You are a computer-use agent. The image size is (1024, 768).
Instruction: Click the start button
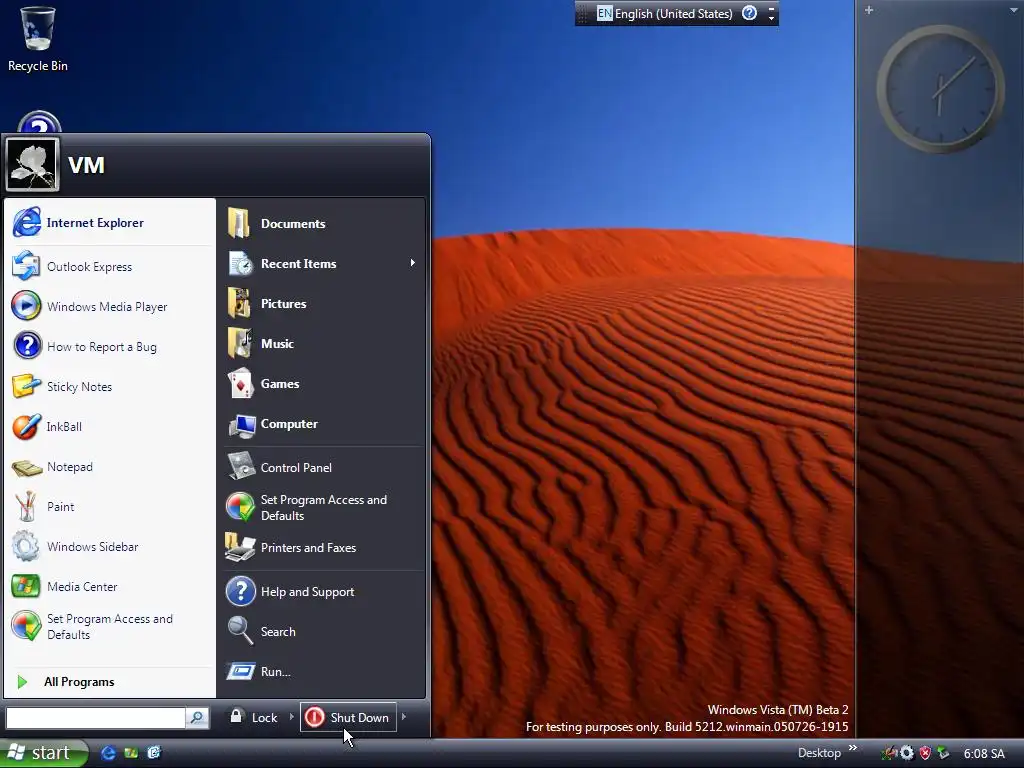(x=43, y=753)
